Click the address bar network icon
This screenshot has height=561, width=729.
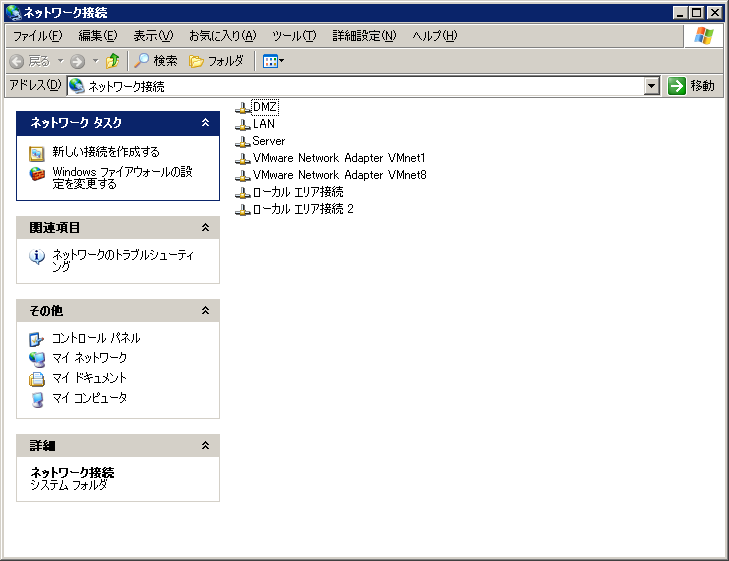click(x=77, y=86)
